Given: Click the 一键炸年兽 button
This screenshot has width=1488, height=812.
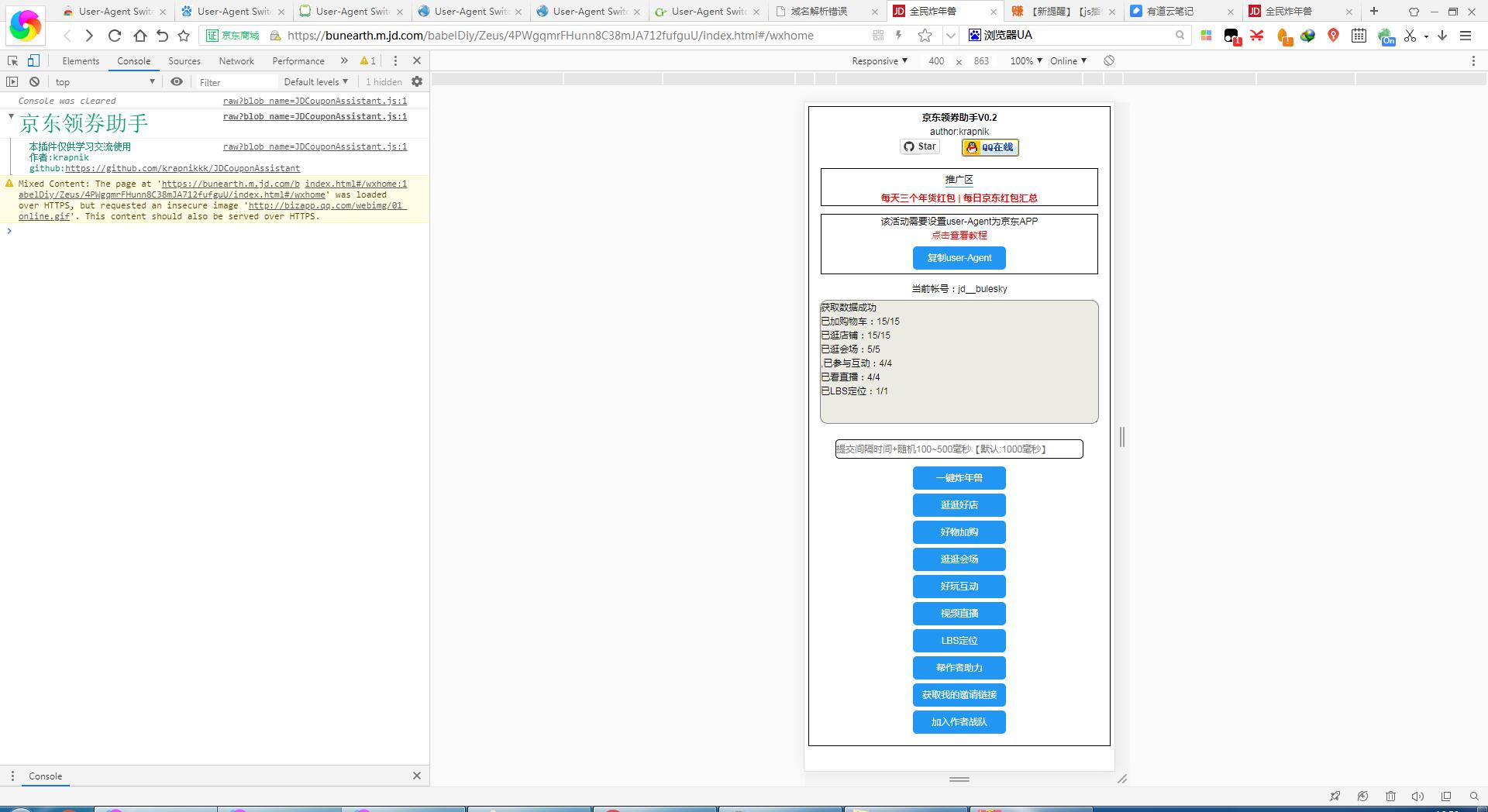Looking at the screenshot, I should (x=959, y=478).
